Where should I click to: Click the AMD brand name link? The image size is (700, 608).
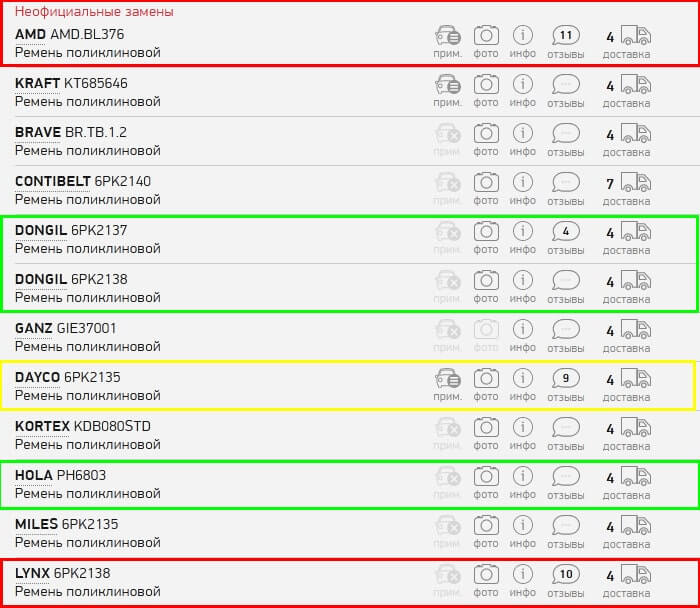pos(30,35)
